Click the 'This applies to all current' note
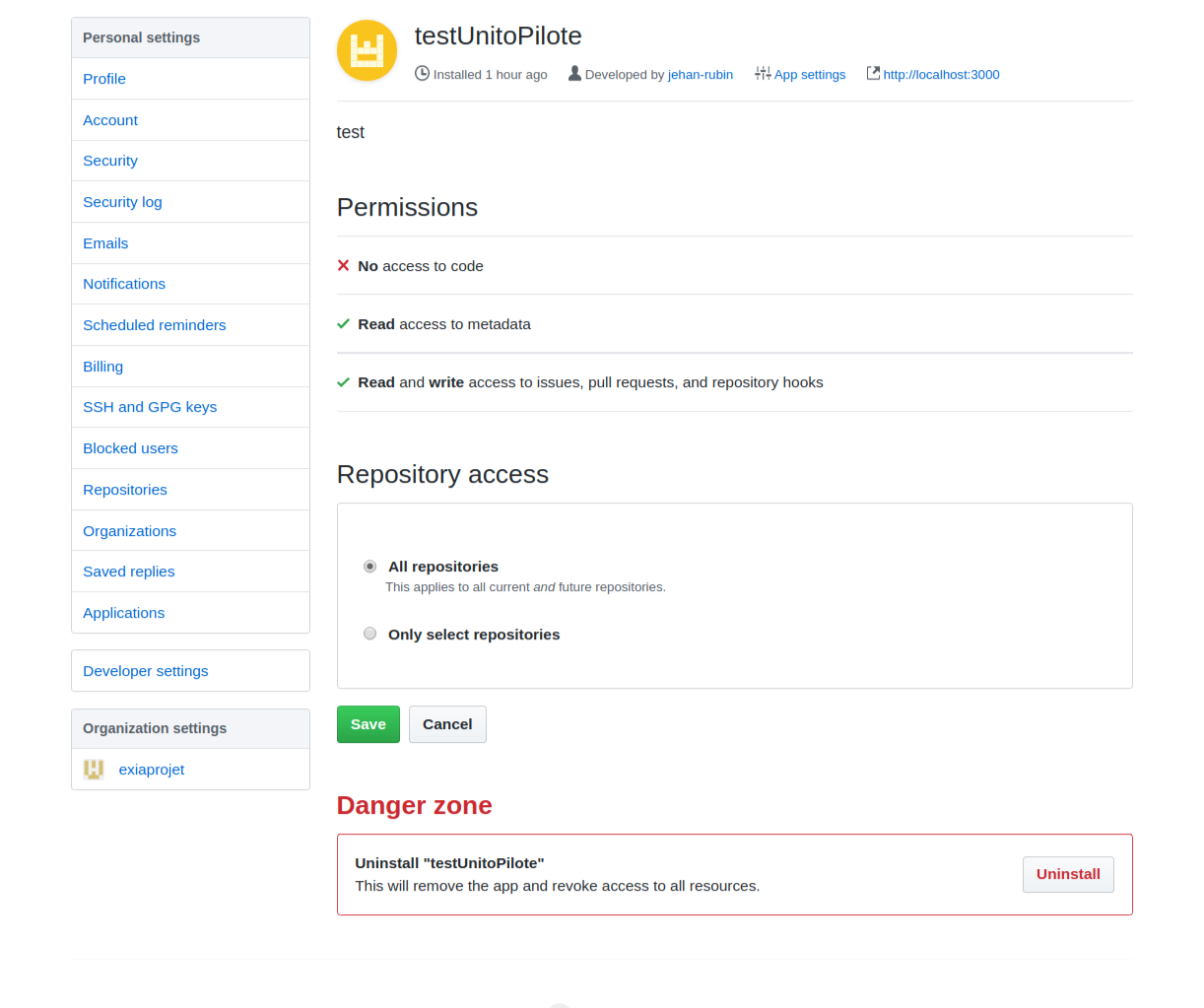Image resolution: width=1204 pixels, height=1008 pixels. click(x=525, y=587)
